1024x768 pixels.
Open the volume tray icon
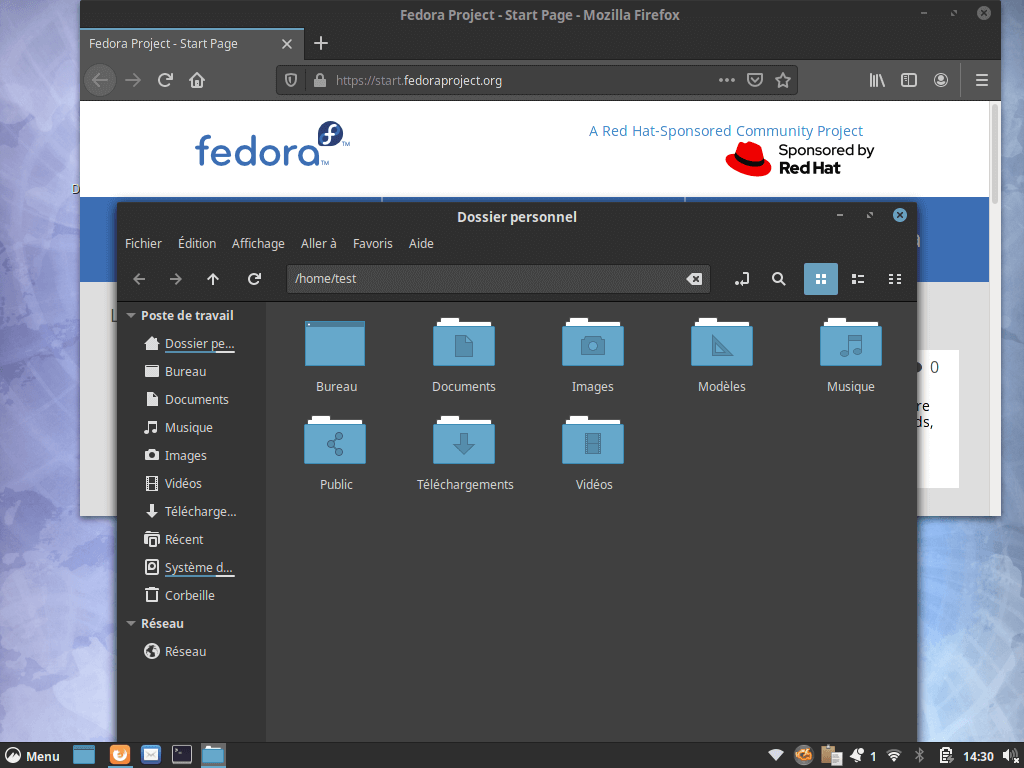1010,756
